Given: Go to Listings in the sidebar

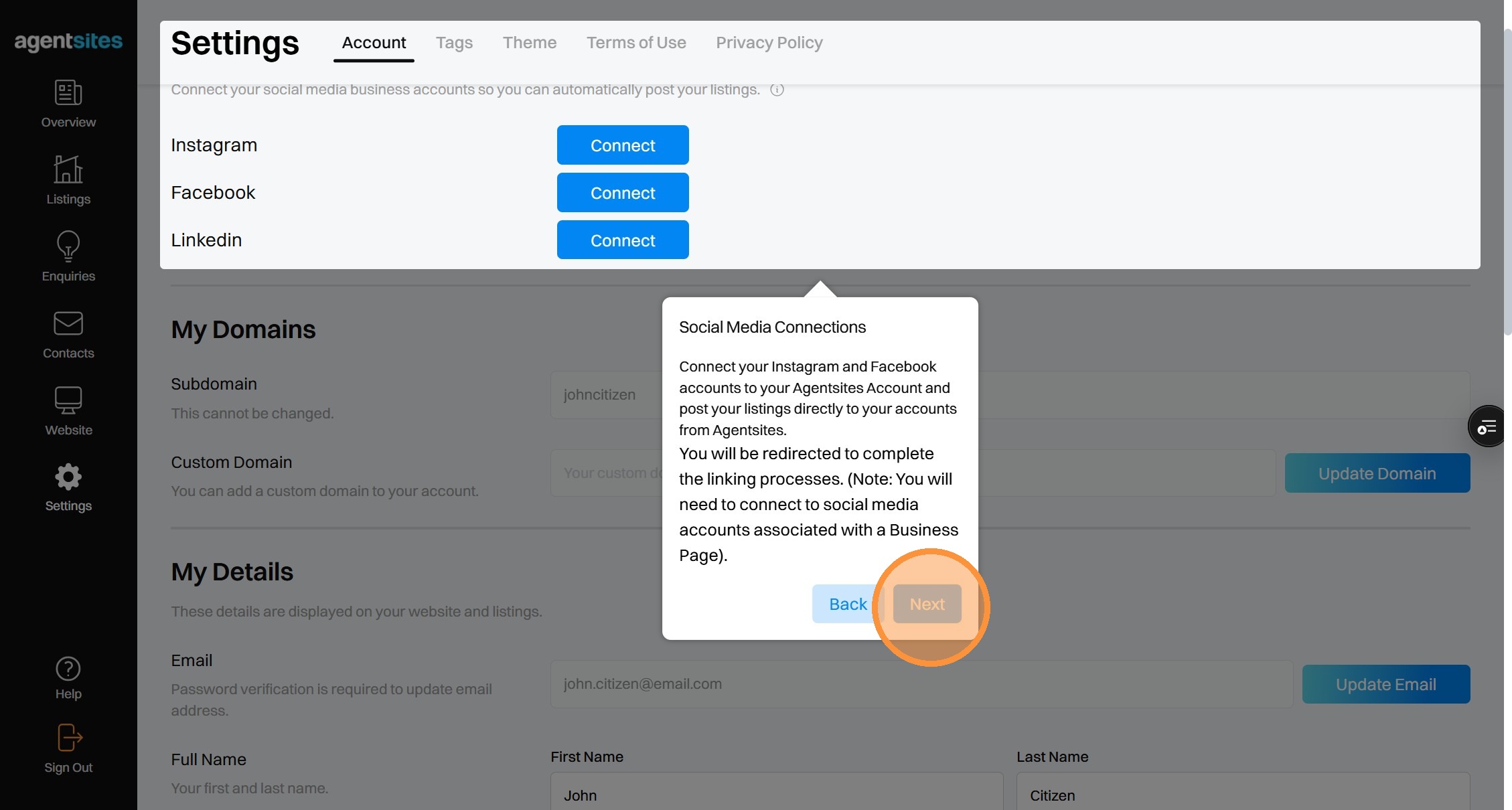Looking at the screenshot, I should (x=68, y=170).
